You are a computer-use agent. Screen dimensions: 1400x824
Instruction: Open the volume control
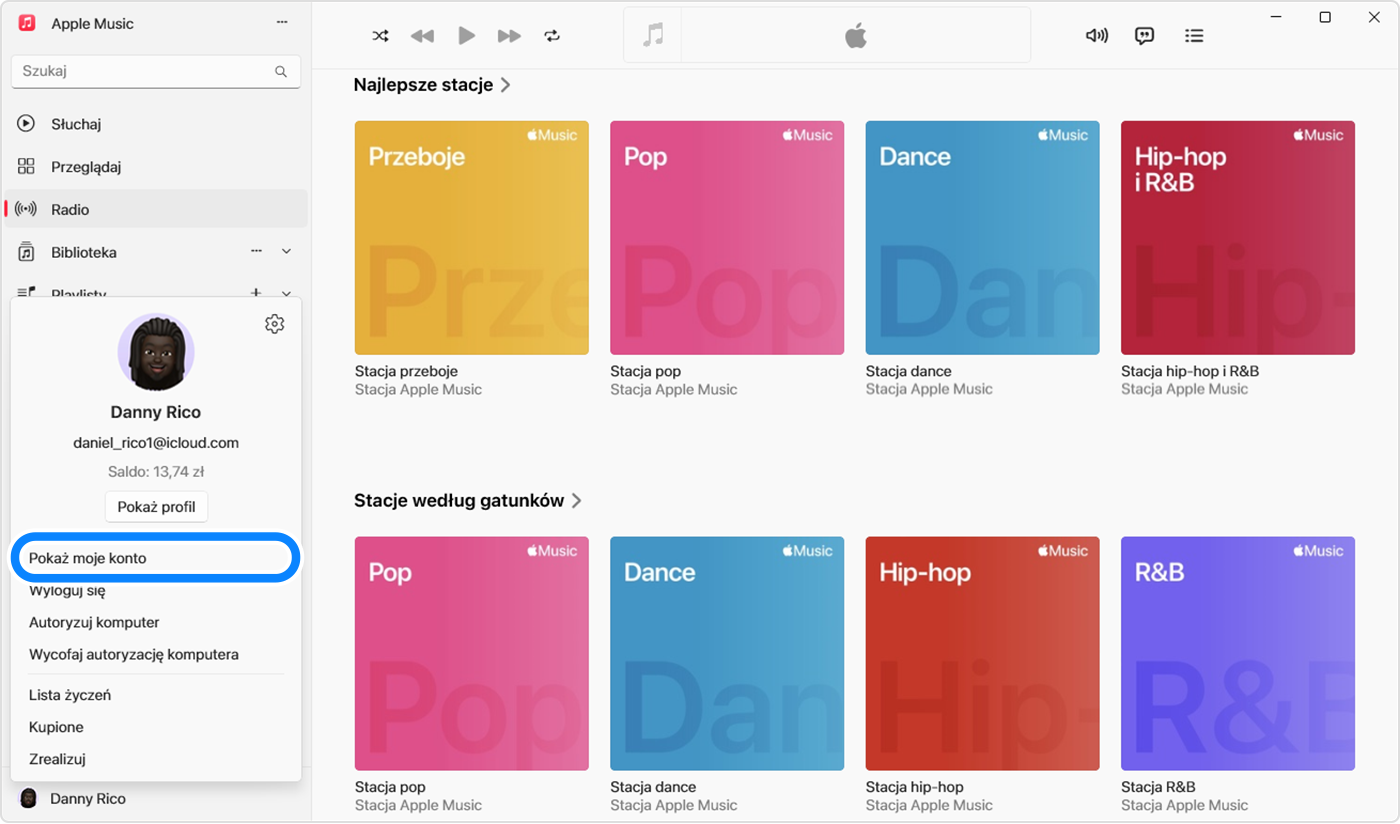(x=1097, y=36)
